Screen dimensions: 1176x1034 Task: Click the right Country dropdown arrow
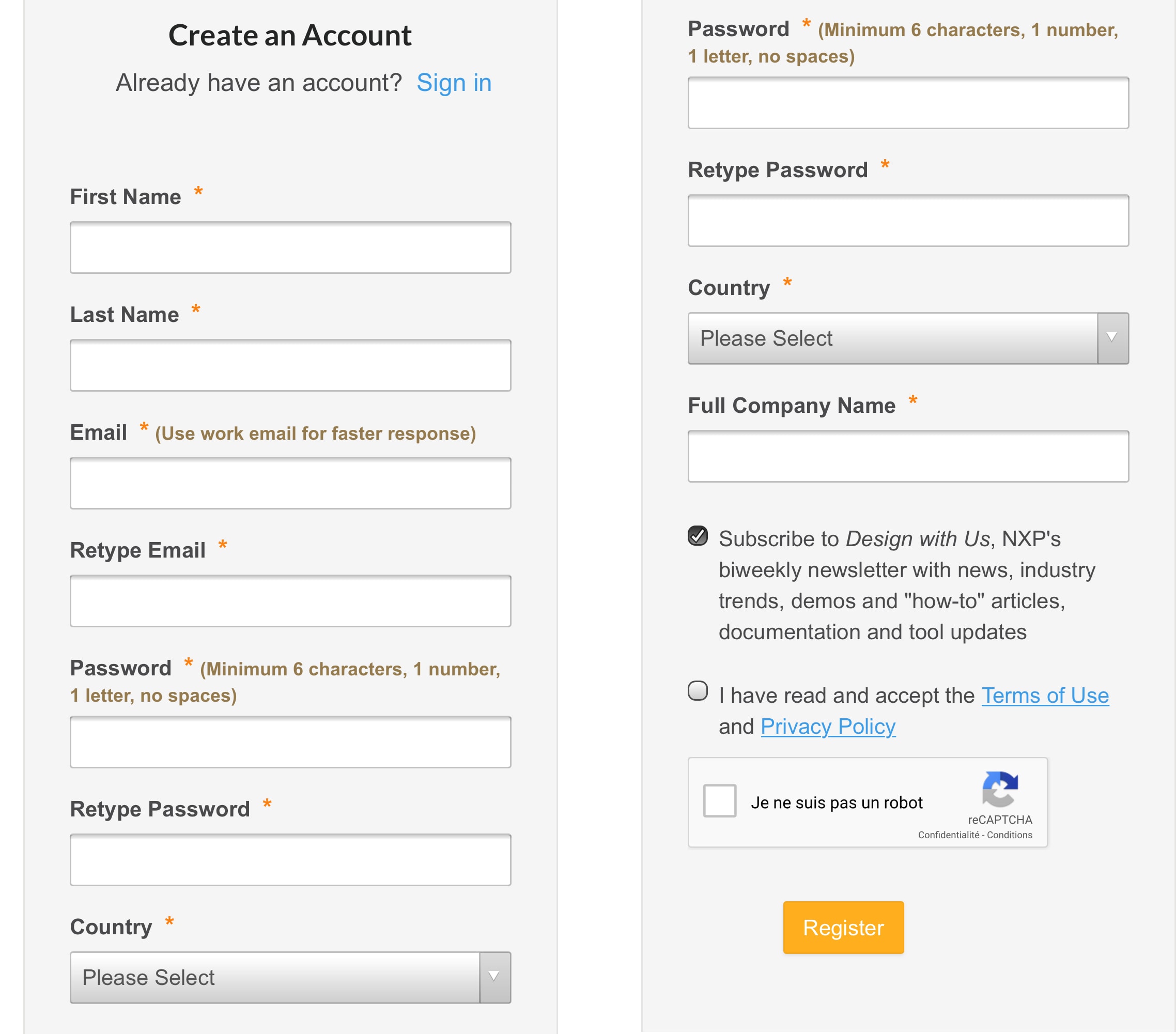1112,338
